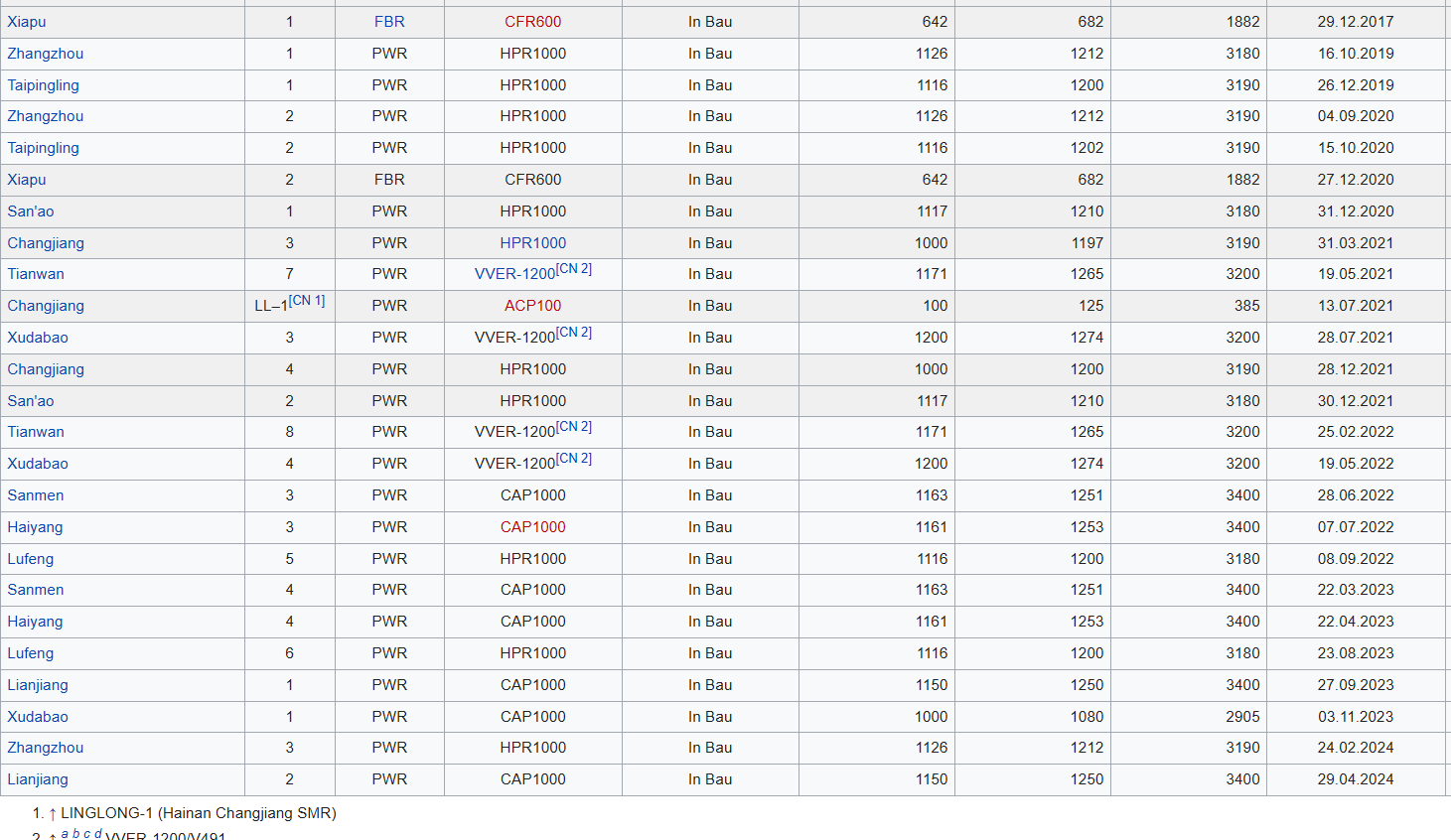Screen dimensions: 1451x840
Task: Open the Lianjiang link in the 27.09.2023 row
Action: 38,685
